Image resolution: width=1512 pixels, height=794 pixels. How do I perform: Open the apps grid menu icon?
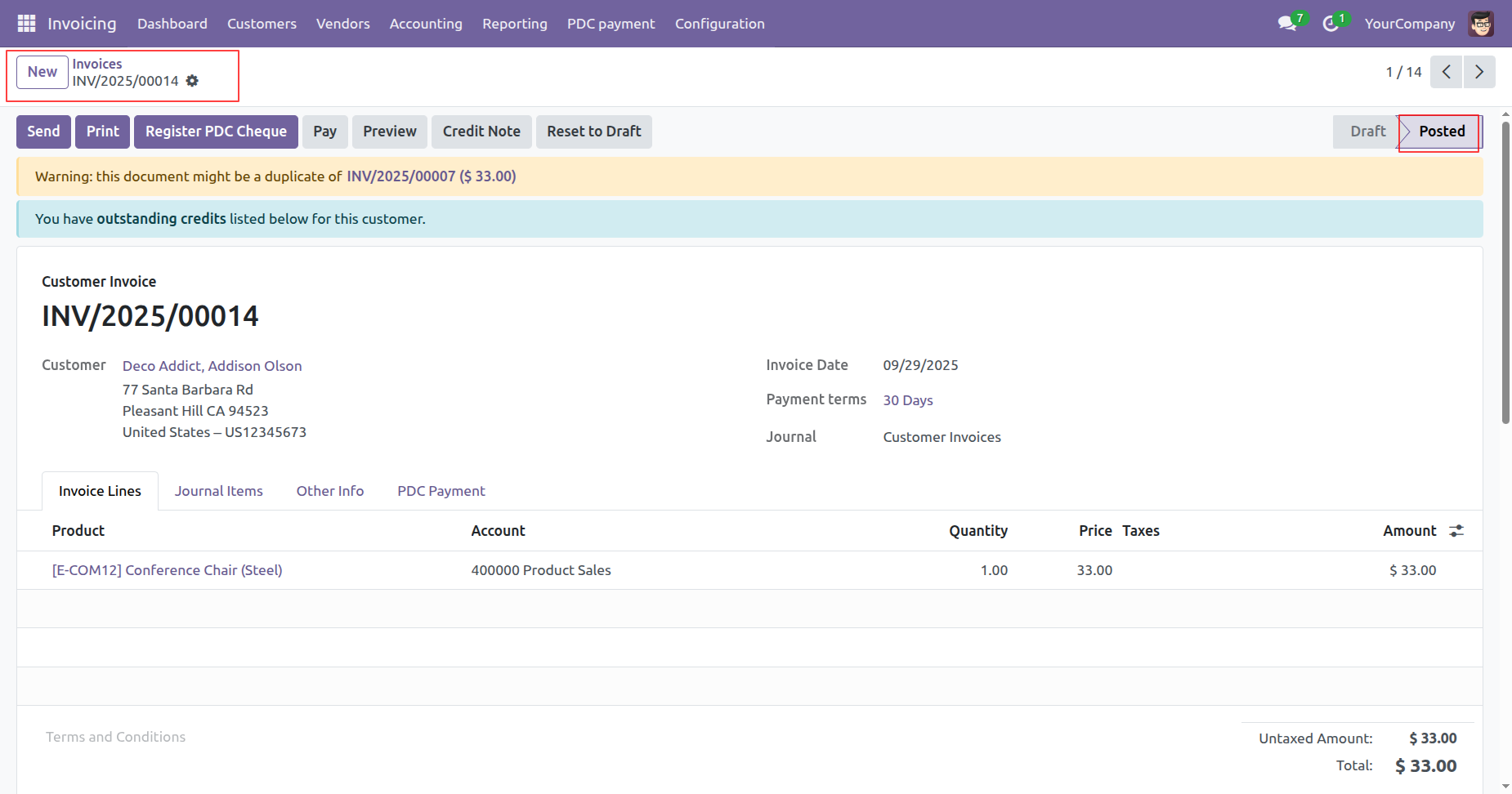pyautogui.click(x=26, y=24)
